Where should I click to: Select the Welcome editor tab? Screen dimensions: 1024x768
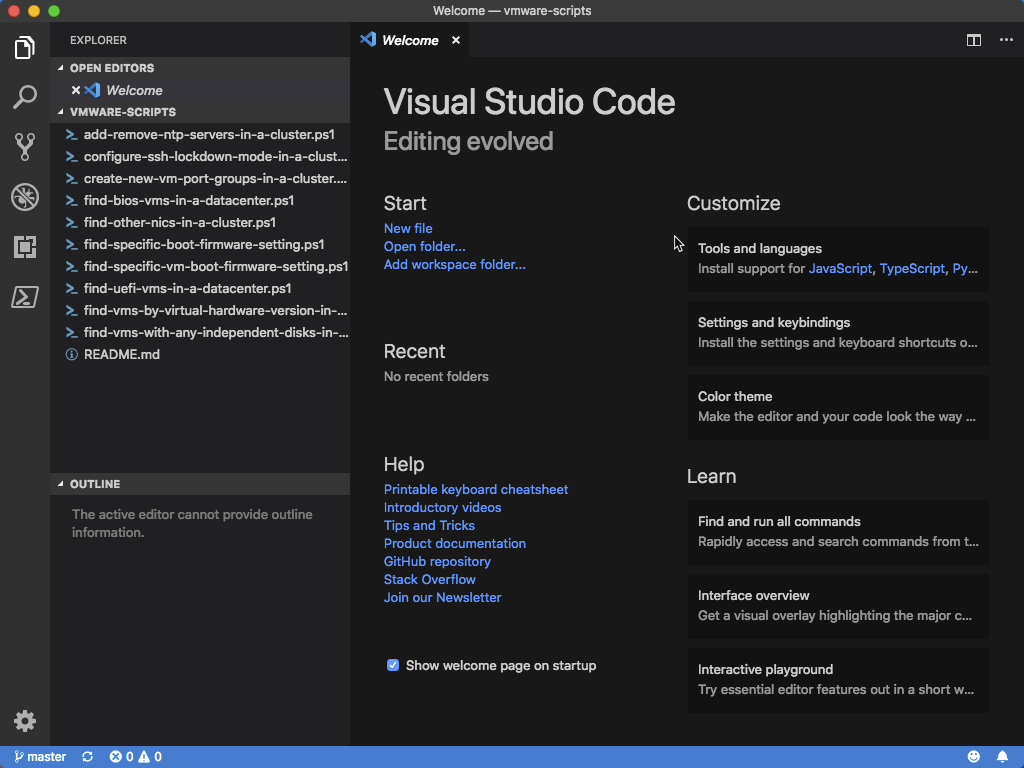[410, 40]
